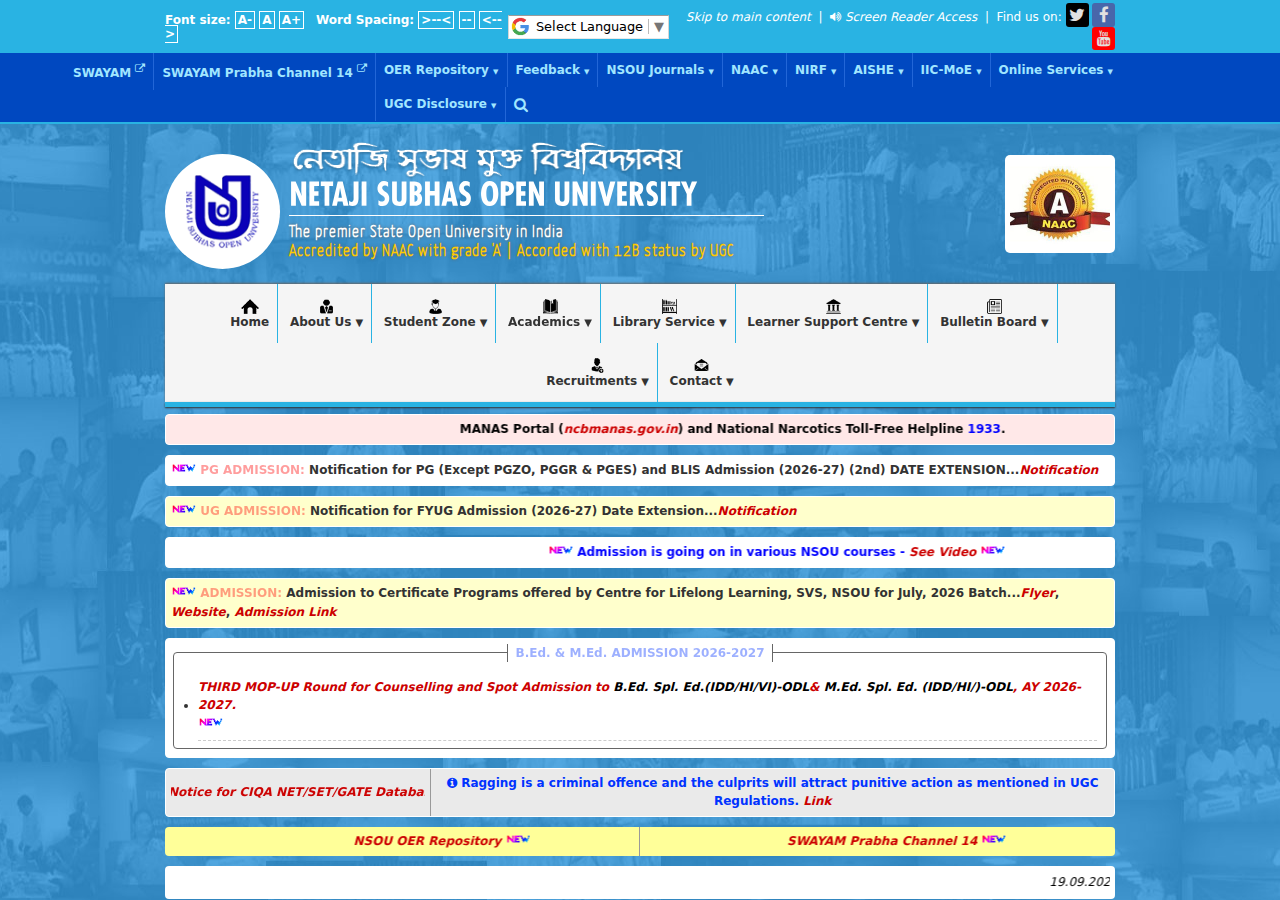Viewport: 1280px width, 900px height.
Task: Open the Student Zone menu label
Action: 435,322
